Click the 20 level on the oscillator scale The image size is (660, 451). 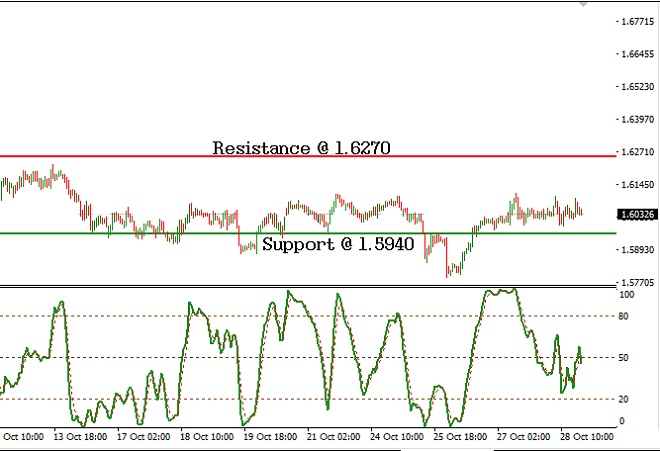tap(623, 399)
